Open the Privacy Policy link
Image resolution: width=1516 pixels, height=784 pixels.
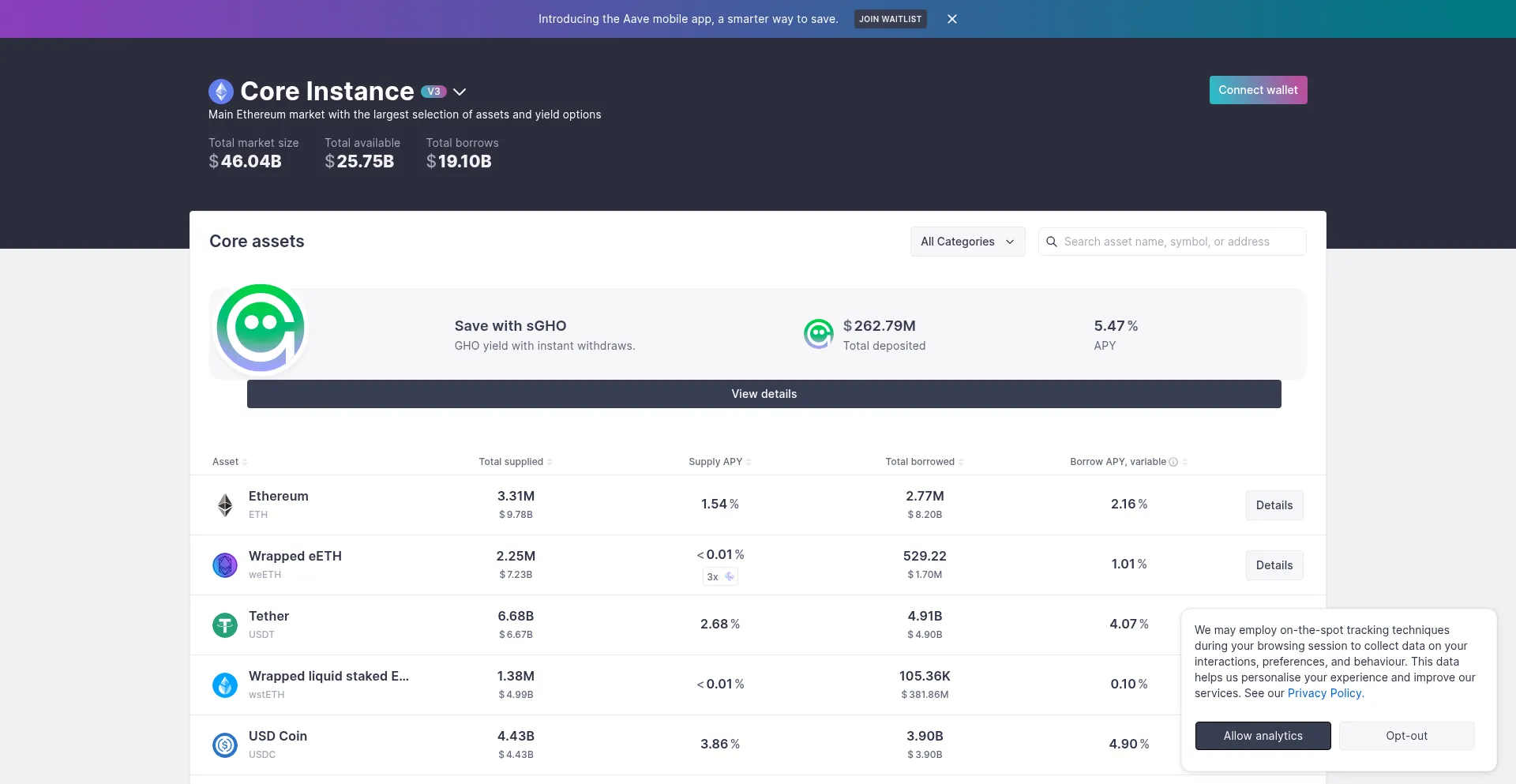(1325, 693)
